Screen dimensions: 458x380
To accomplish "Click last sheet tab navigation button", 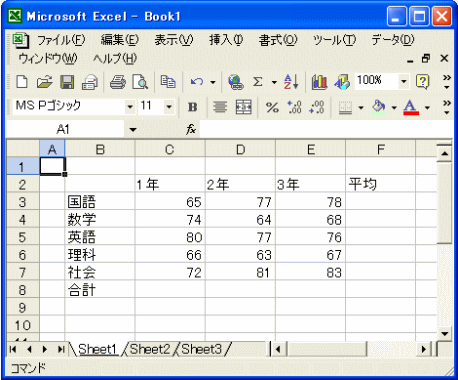I will pos(61,349).
